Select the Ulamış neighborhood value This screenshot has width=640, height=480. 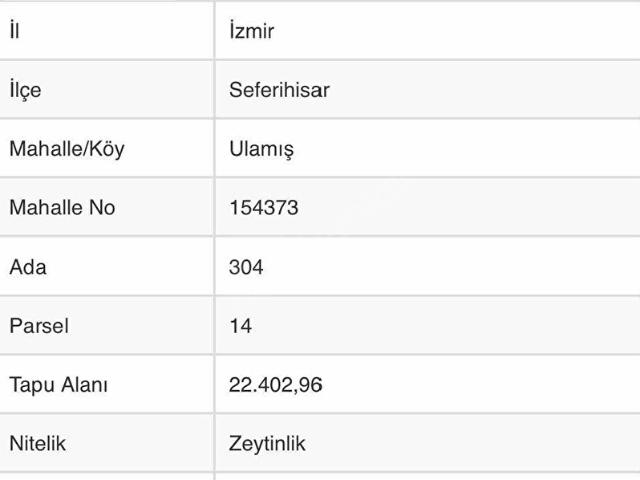261,149
